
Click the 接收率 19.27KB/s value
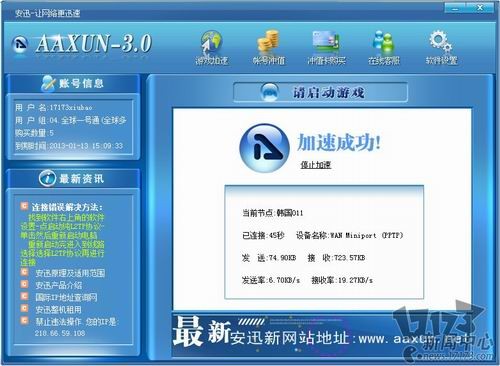(x=342, y=280)
